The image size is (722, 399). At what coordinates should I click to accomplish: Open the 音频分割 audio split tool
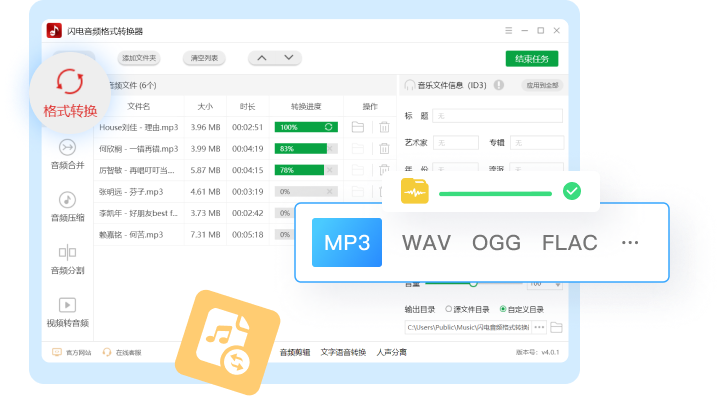[x=68, y=260]
